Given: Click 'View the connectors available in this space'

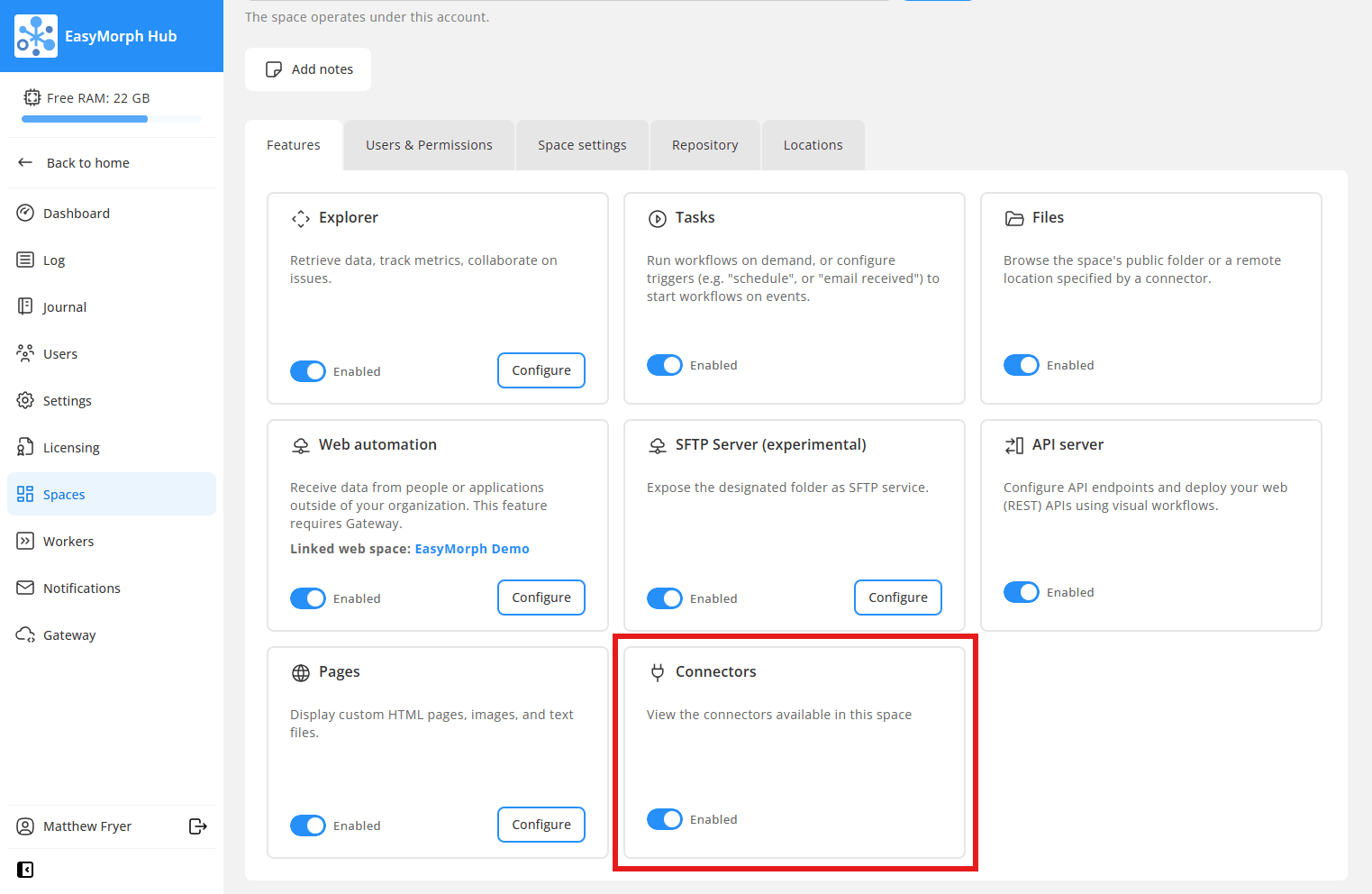Looking at the screenshot, I should coord(779,715).
